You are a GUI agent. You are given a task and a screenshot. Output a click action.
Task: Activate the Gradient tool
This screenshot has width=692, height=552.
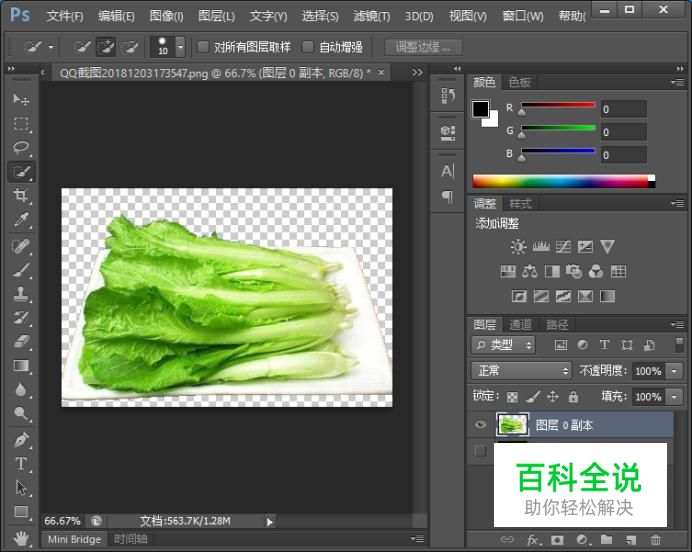[21, 367]
